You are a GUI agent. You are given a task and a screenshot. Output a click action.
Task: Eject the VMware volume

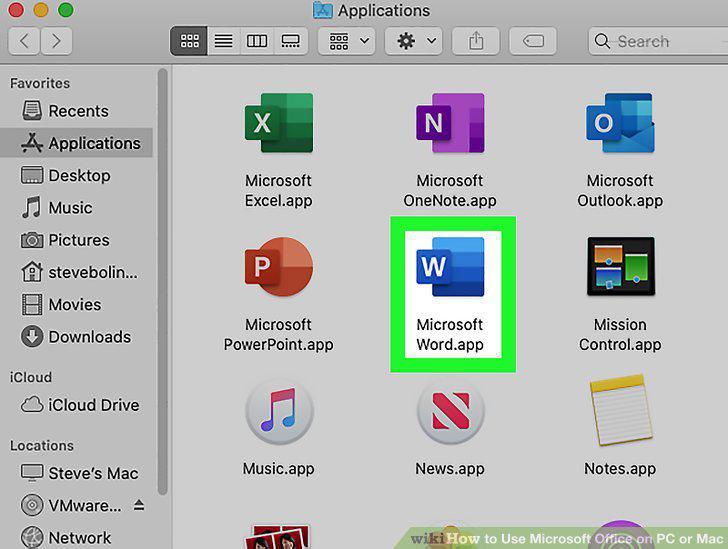[139, 505]
